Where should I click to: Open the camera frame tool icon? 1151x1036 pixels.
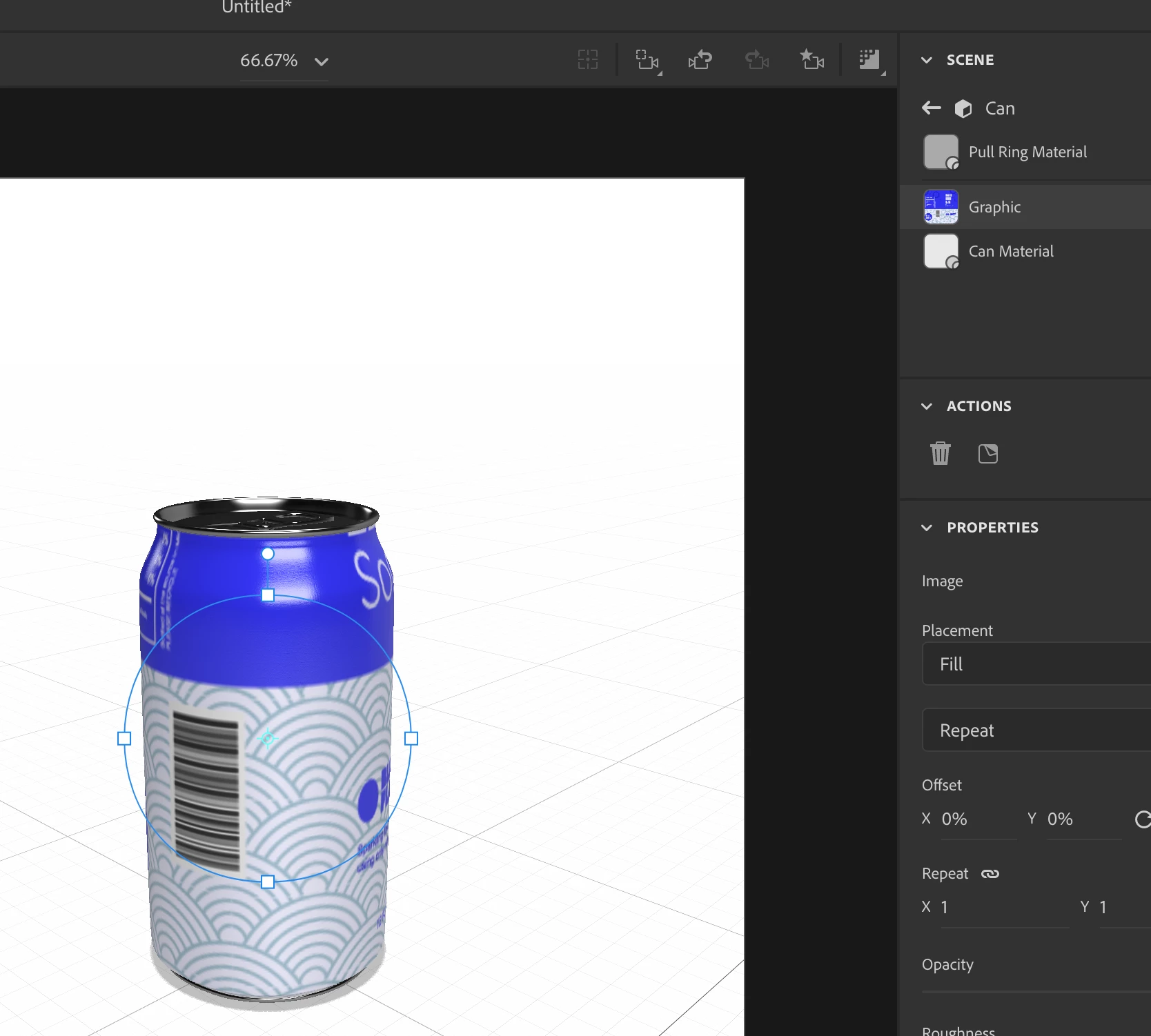647,60
